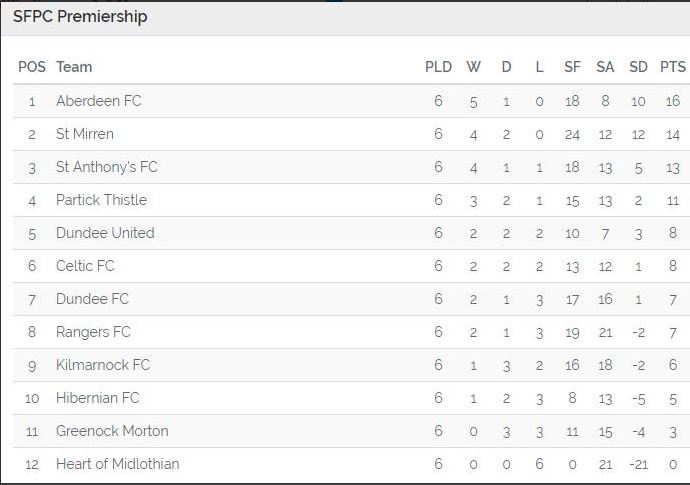
Task: Open the Aberdeen FC team link
Action: tap(99, 101)
